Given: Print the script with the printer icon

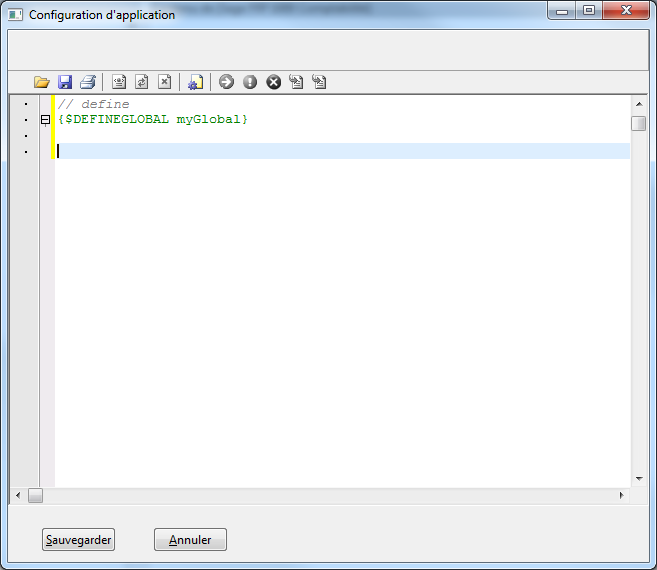Looking at the screenshot, I should click(88, 82).
